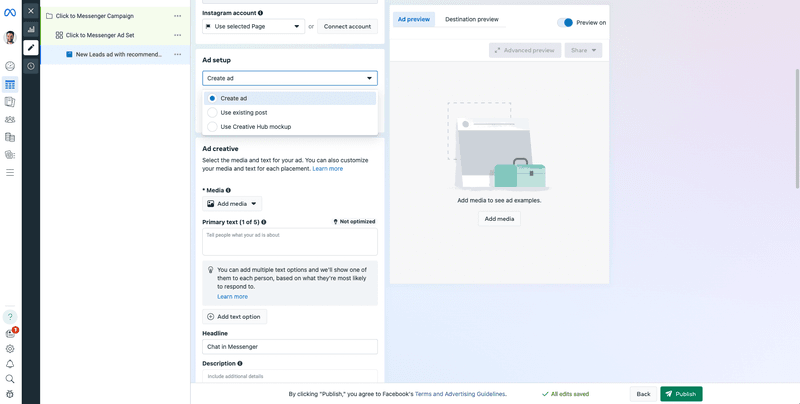
Task: Click the Advanced preview button
Action: point(525,50)
